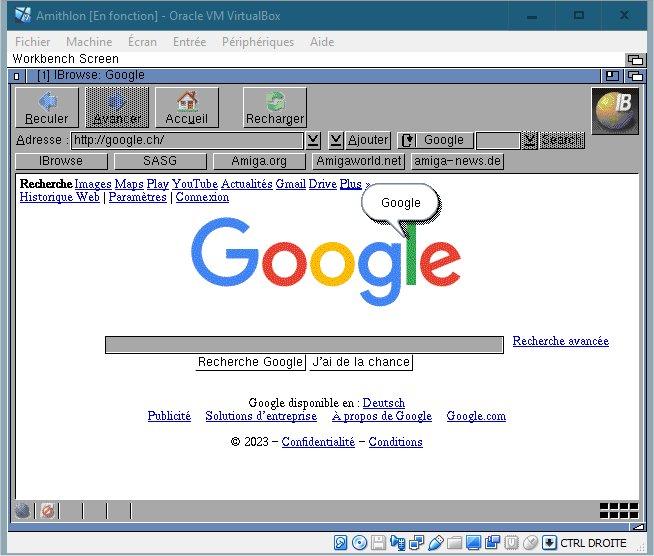The height and width of the screenshot is (556, 654).
Task: Click the VirtualBox keyboard capture arrow icon
Action: 549,543
